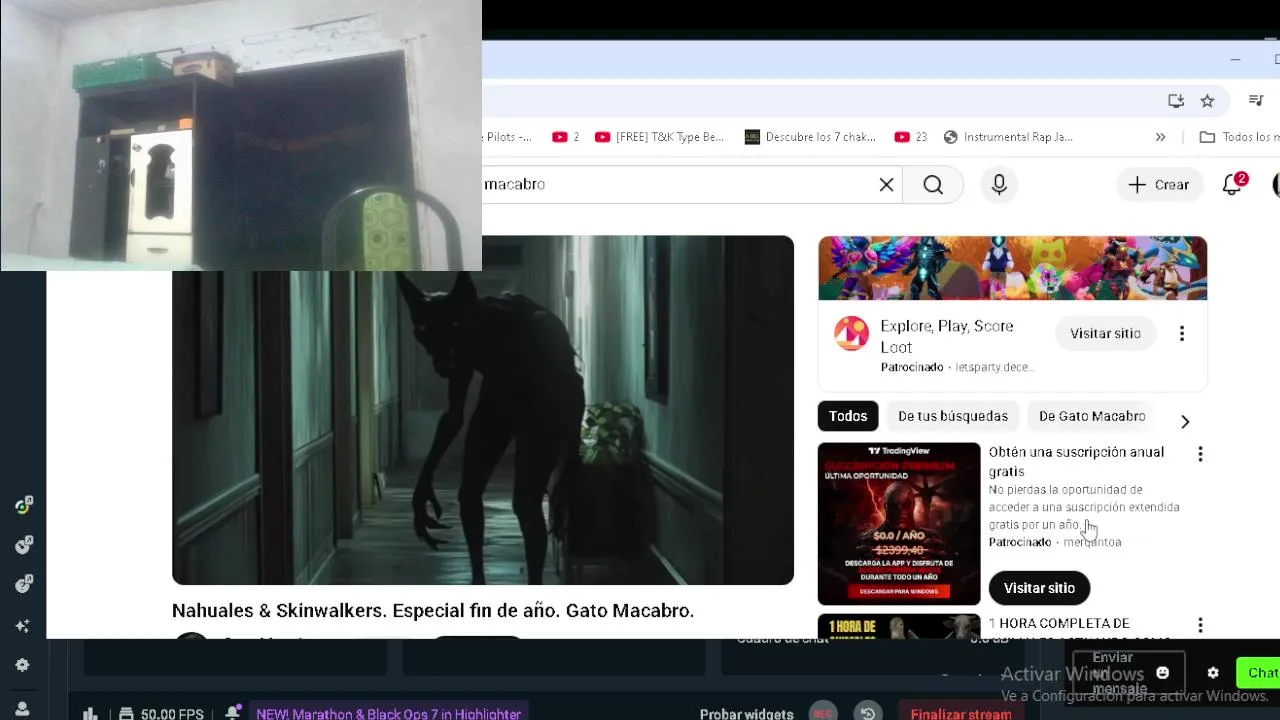Open the '1 HORA DE' video thumbnail

pyautogui.click(x=899, y=627)
